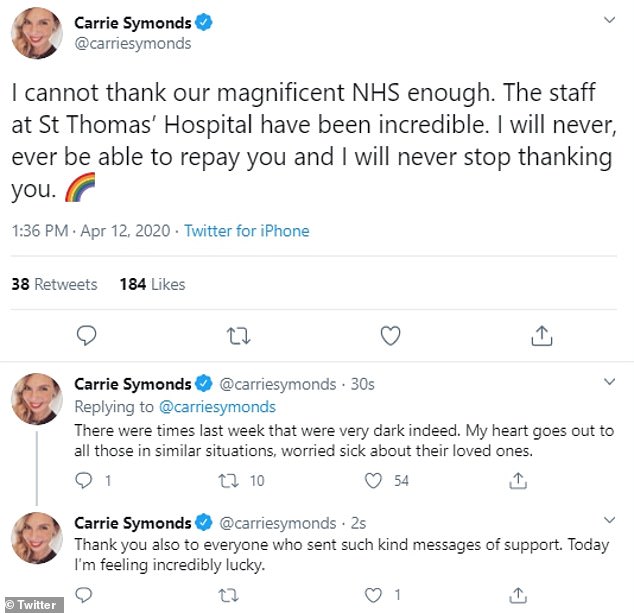Viewport: 634px width, 613px height.
Task: Reply to the main NHS thank-you tweet
Action: coord(87,335)
